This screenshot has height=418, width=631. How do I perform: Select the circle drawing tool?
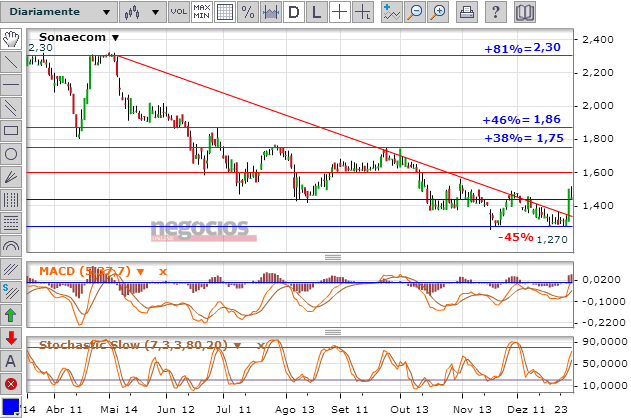coord(11,154)
